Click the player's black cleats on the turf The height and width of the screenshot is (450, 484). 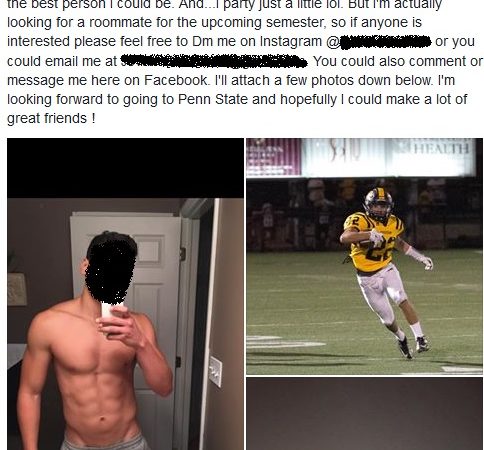[412, 346]
